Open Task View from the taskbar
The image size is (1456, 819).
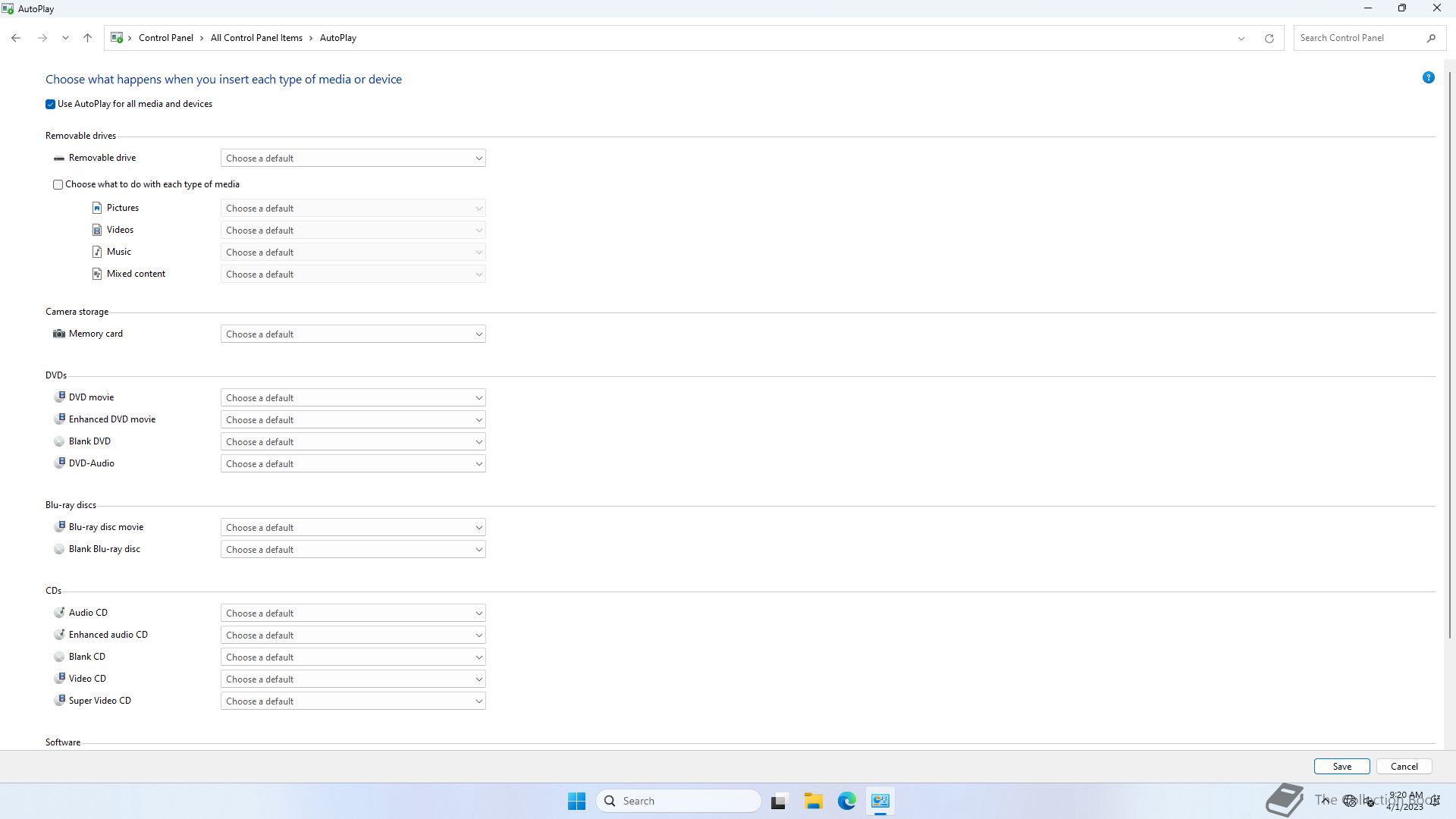pos(778,801)
